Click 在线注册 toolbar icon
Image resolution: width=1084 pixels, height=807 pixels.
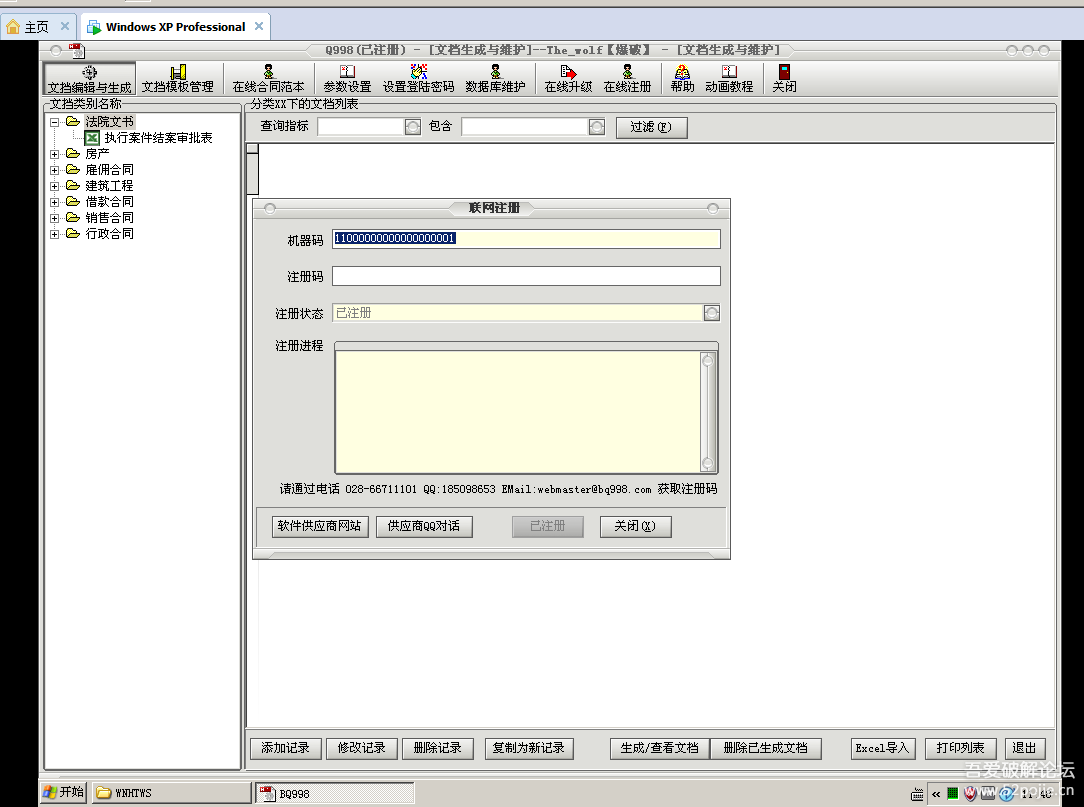click(627, 79)
